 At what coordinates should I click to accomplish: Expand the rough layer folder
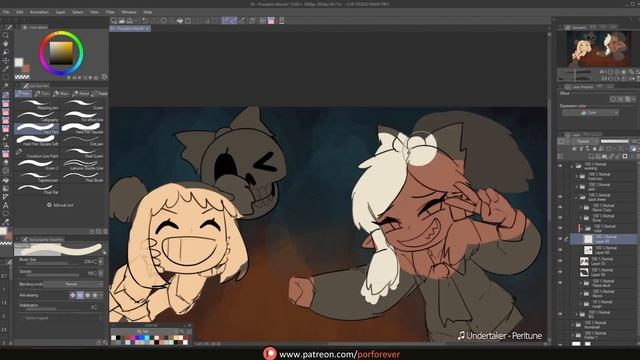click(581, 304)
